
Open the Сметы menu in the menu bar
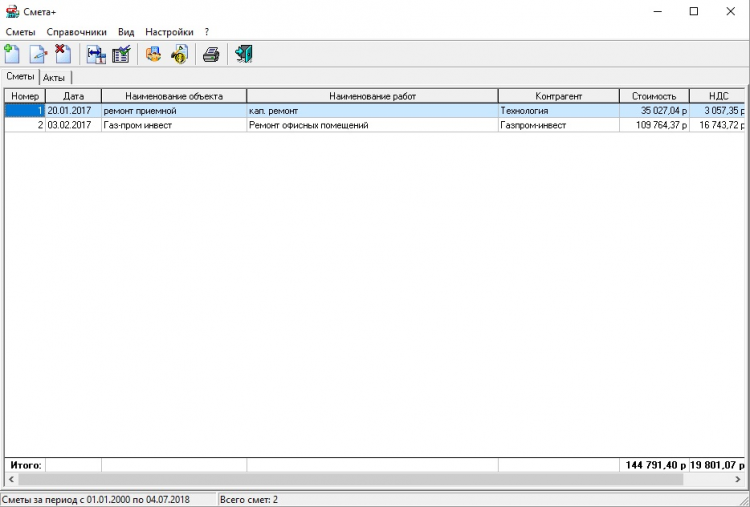[x=21, y=32]
